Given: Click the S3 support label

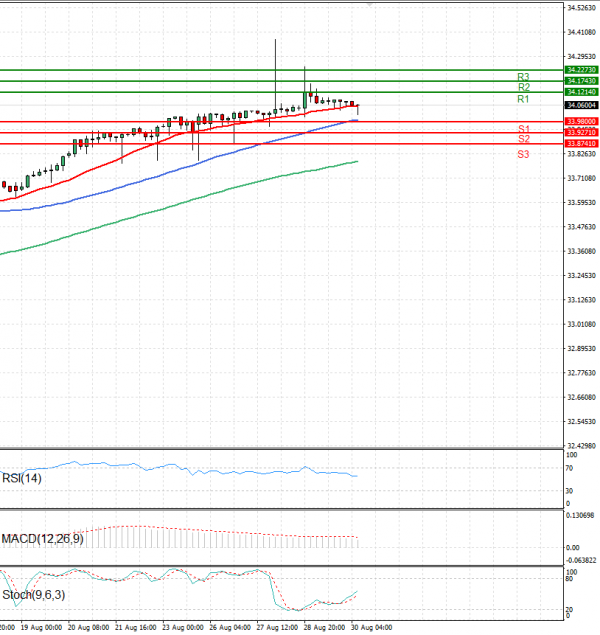Looking at the screenshot, I should [x=523, y=154].
